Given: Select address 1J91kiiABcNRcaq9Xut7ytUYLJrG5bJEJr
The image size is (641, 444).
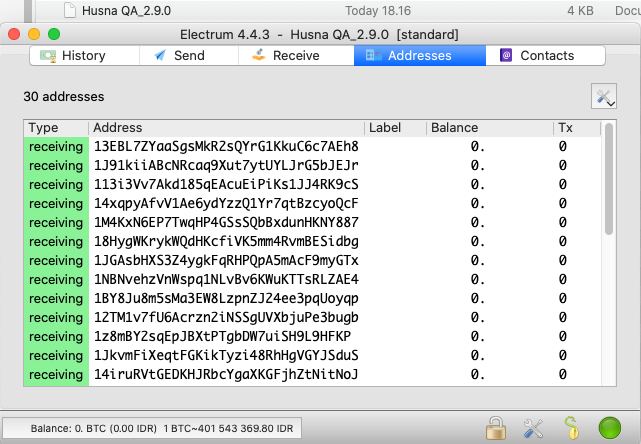Looking at the screenshot, I should tap(226, 166).
